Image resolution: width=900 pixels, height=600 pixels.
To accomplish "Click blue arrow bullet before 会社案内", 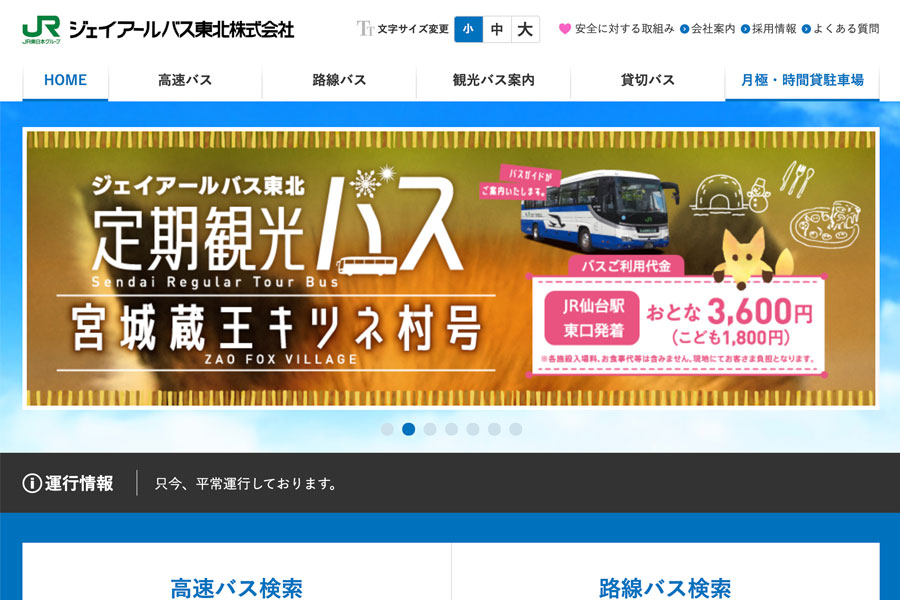I will (x=684, y=29).
